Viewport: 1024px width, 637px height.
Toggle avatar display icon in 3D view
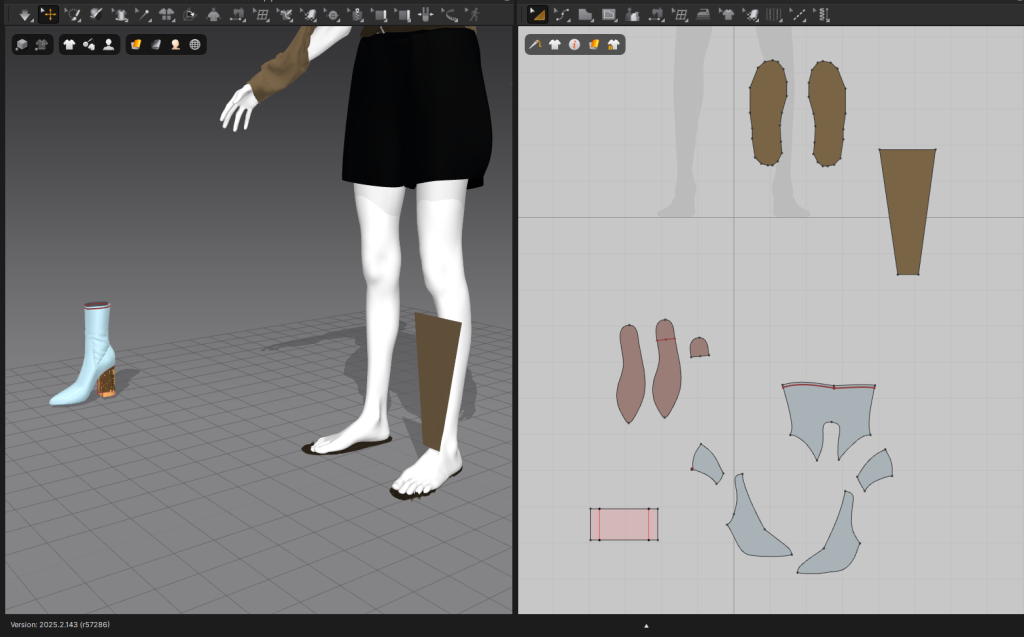[108, 45]
